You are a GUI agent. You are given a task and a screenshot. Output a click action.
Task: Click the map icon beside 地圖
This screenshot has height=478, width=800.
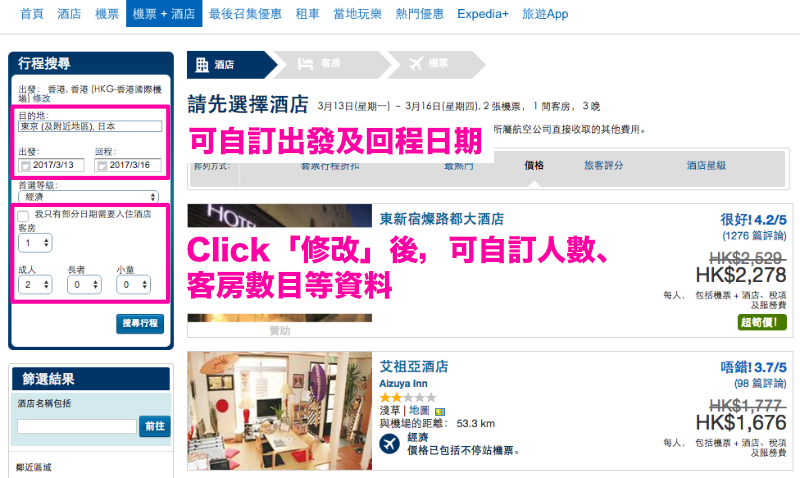[440, 411]
